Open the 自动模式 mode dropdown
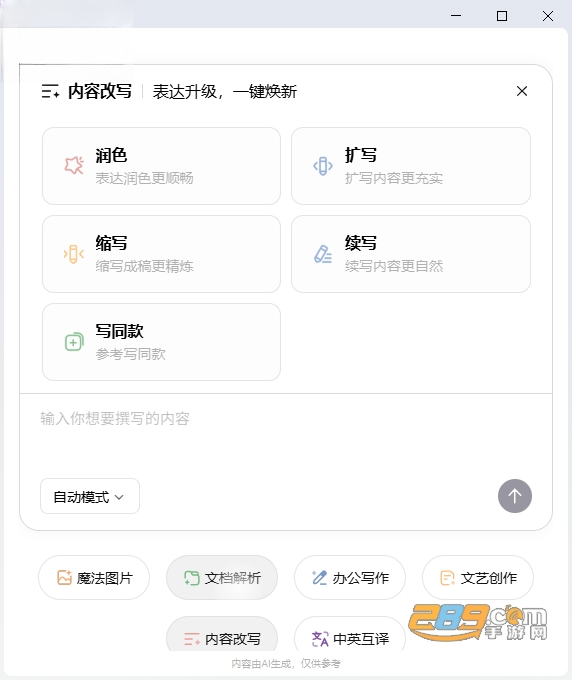 pyautogui.click(x=90, y=496)
